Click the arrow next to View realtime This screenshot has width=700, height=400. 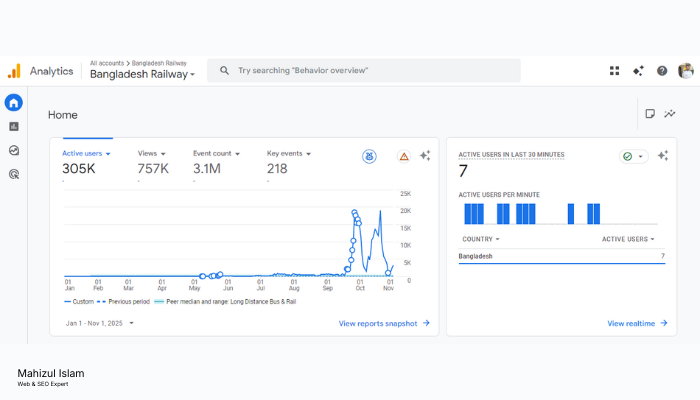[x=664, y=323]
